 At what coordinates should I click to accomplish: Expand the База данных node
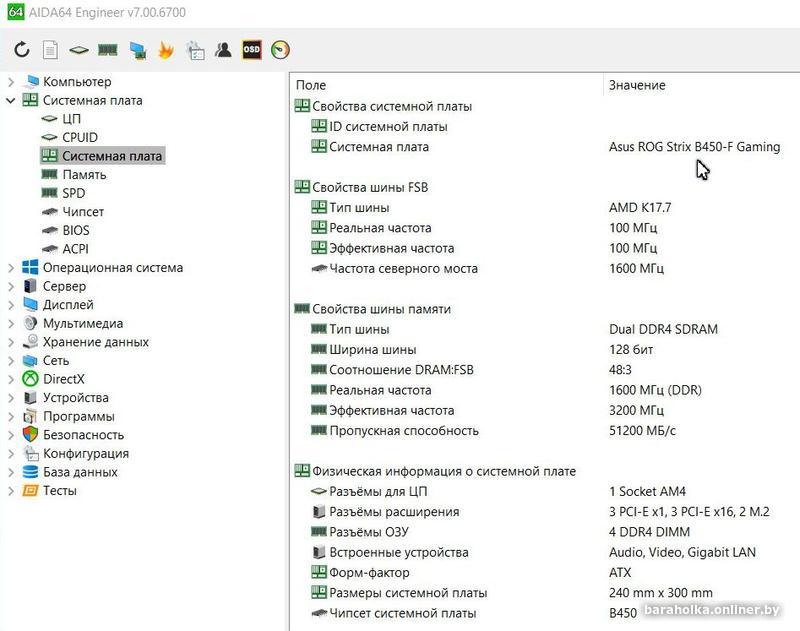[11, 472]
